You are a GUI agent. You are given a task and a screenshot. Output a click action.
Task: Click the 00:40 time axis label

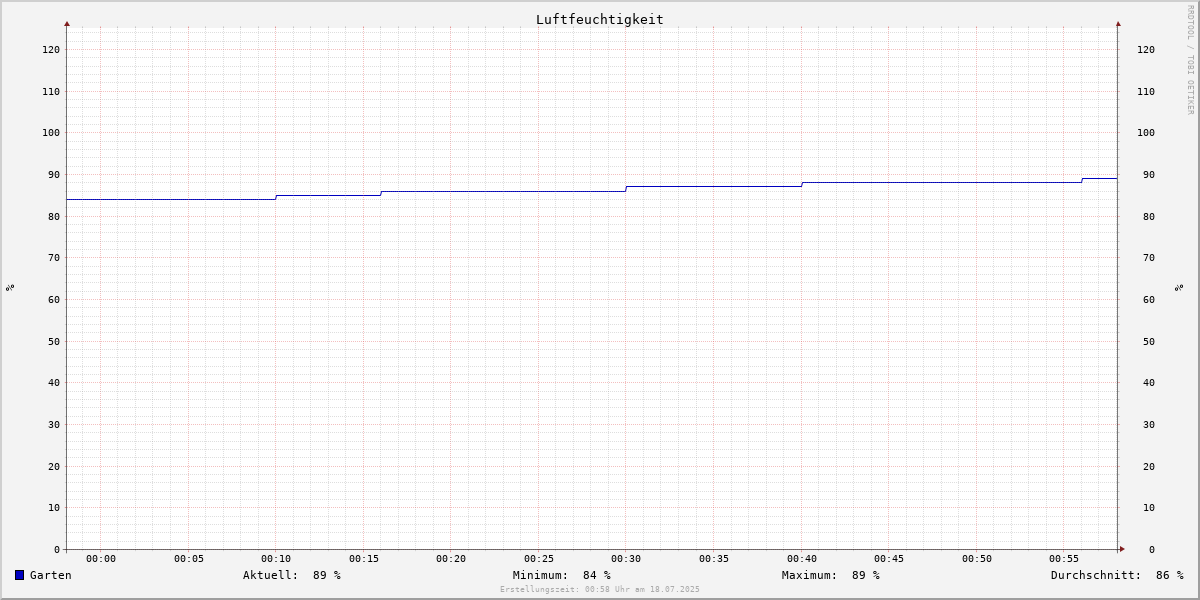[x=802, y=559]
